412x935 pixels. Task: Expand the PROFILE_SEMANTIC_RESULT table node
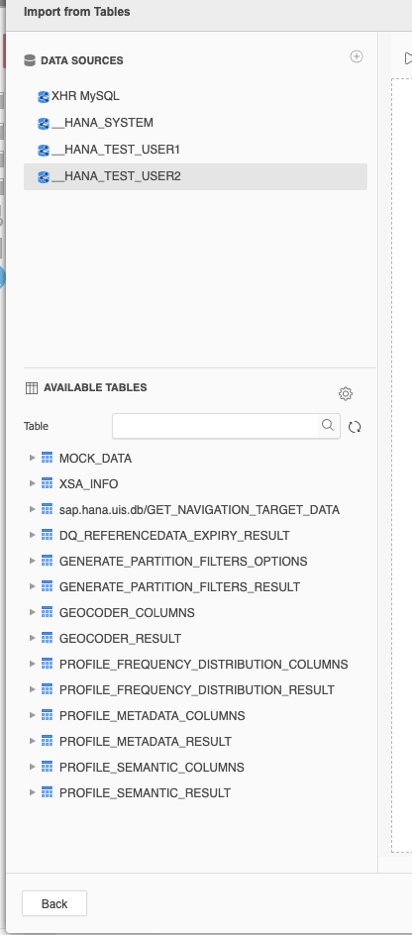pyautogui.click(x=32, y=792)
